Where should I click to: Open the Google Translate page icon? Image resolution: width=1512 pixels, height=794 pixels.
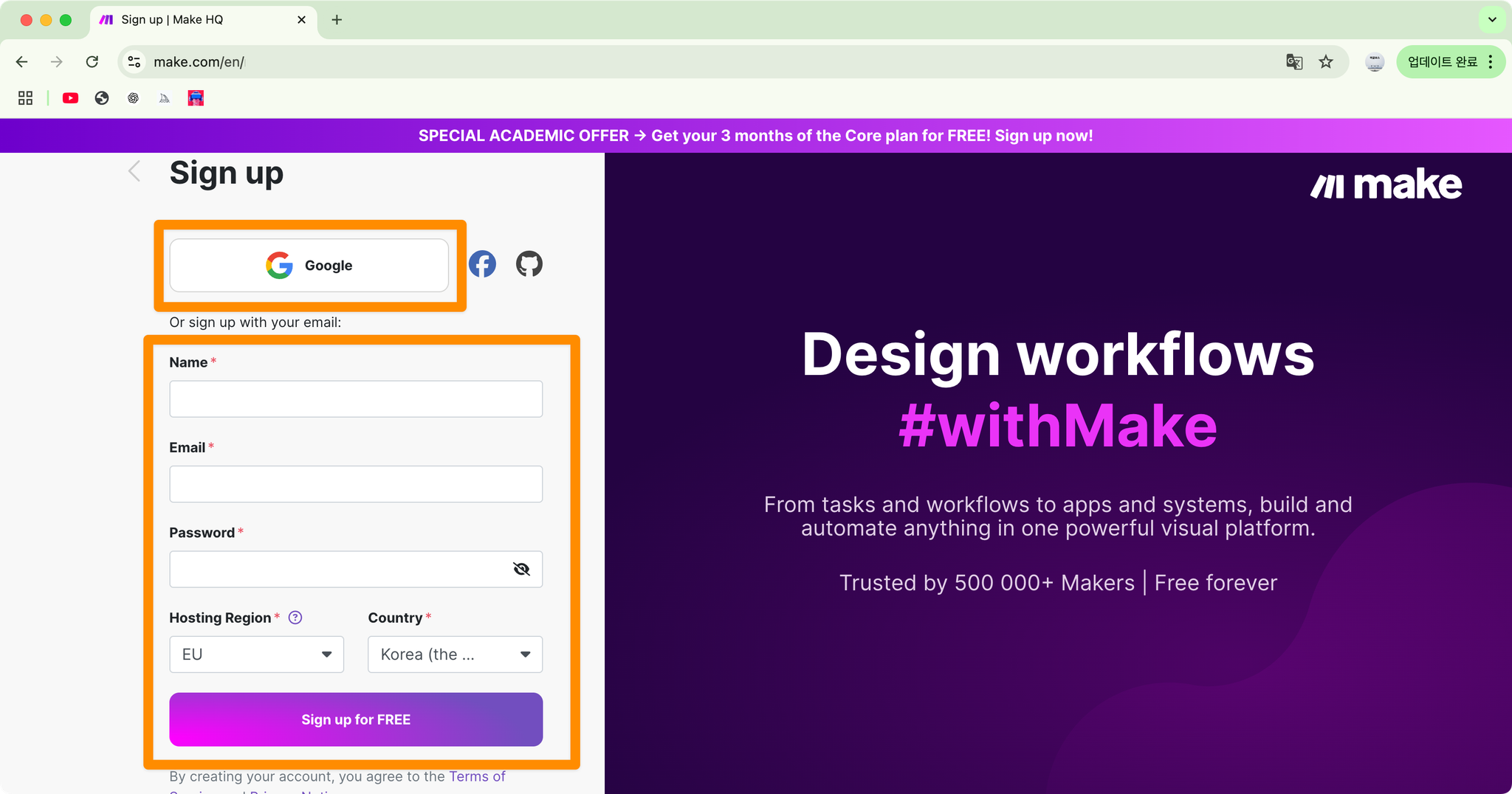click(1294, 62)
